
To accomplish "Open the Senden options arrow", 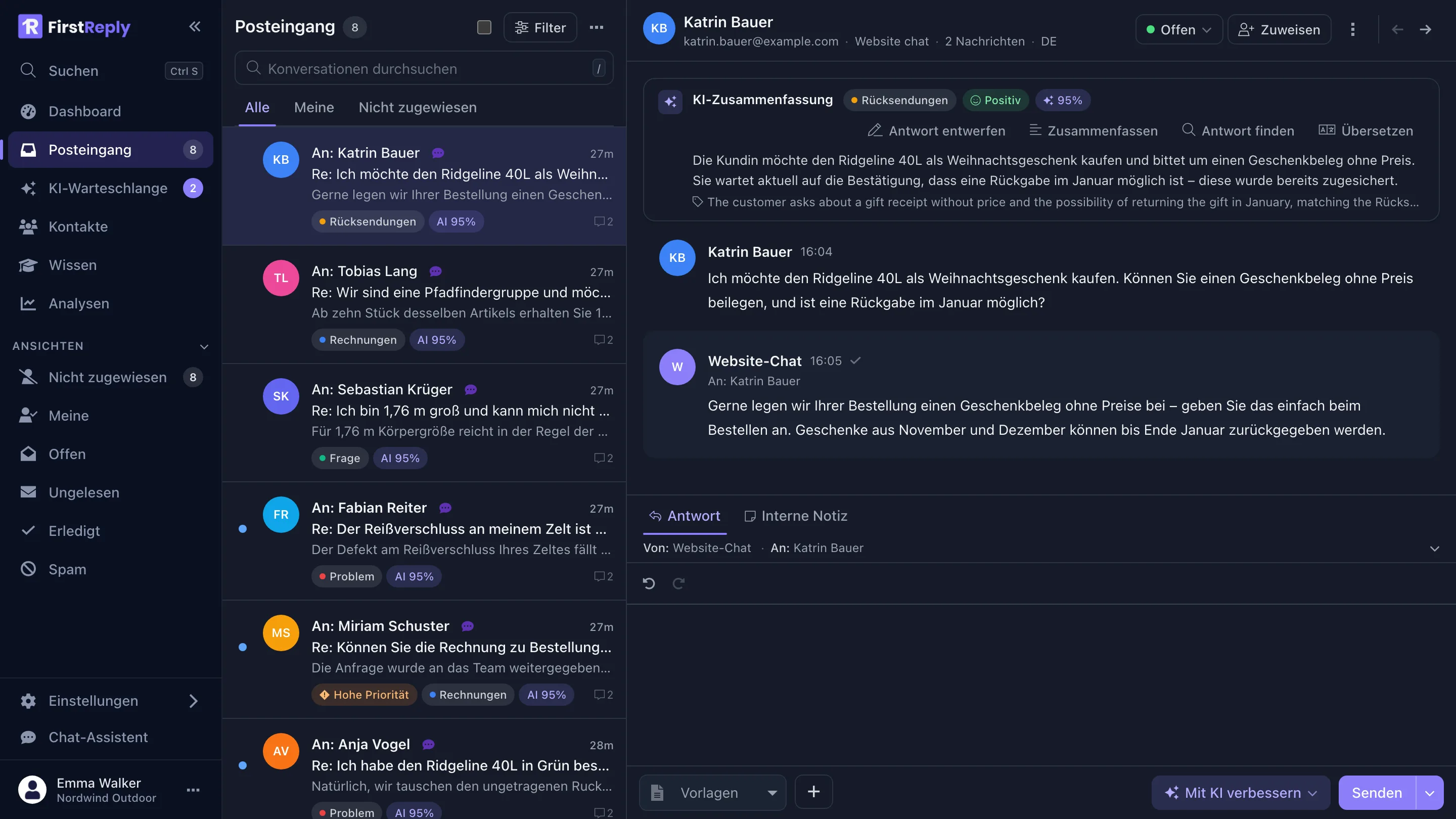I will tap(1429, 792).
